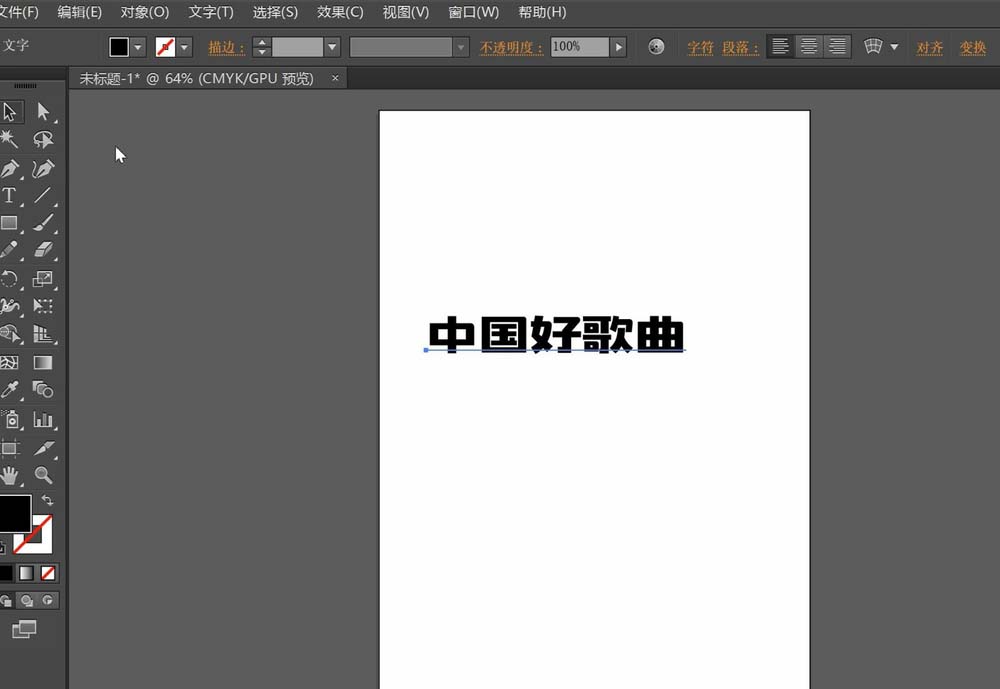Select the Blend tool
This screenshot has width=1000, height=689.
pos(43,389)
